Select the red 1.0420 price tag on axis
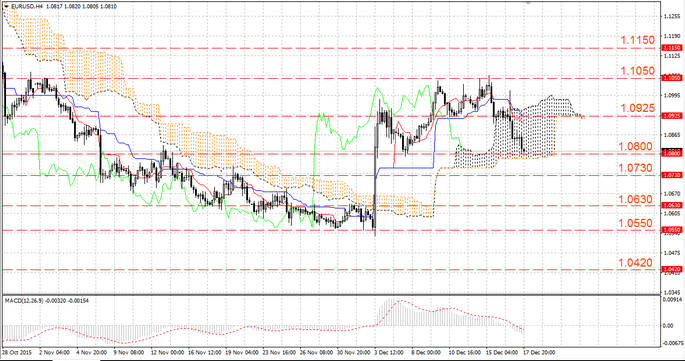The image size is (685, 361). [x=671, y=270]
